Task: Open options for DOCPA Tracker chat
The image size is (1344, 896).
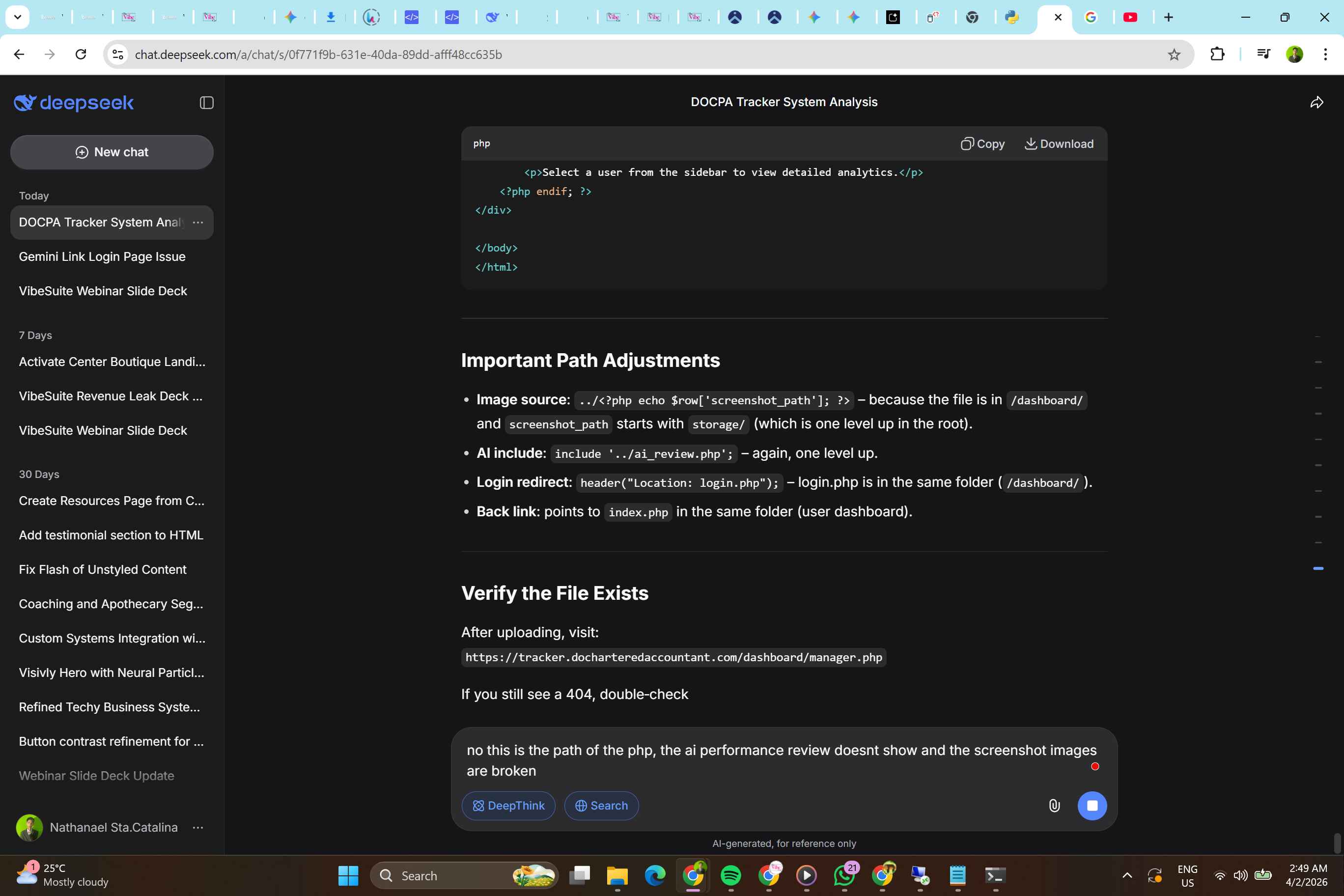Action: pyautogui.click(x=197, y=223)
